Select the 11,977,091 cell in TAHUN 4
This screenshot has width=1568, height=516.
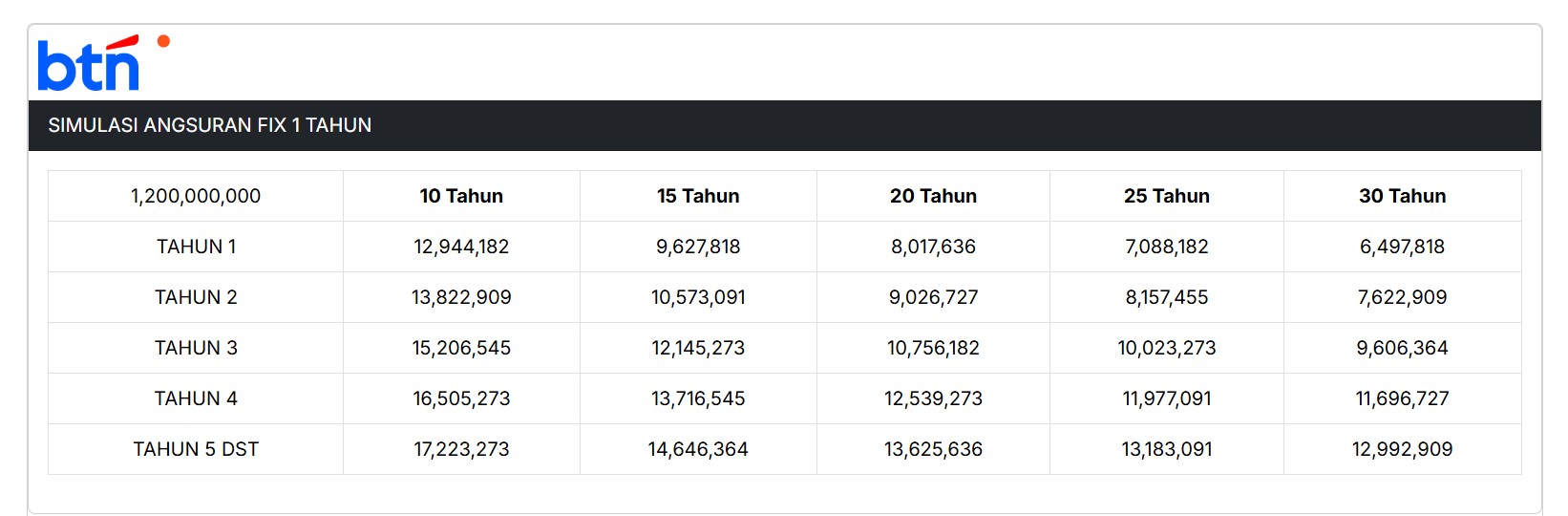click(x=1167, y=398)
